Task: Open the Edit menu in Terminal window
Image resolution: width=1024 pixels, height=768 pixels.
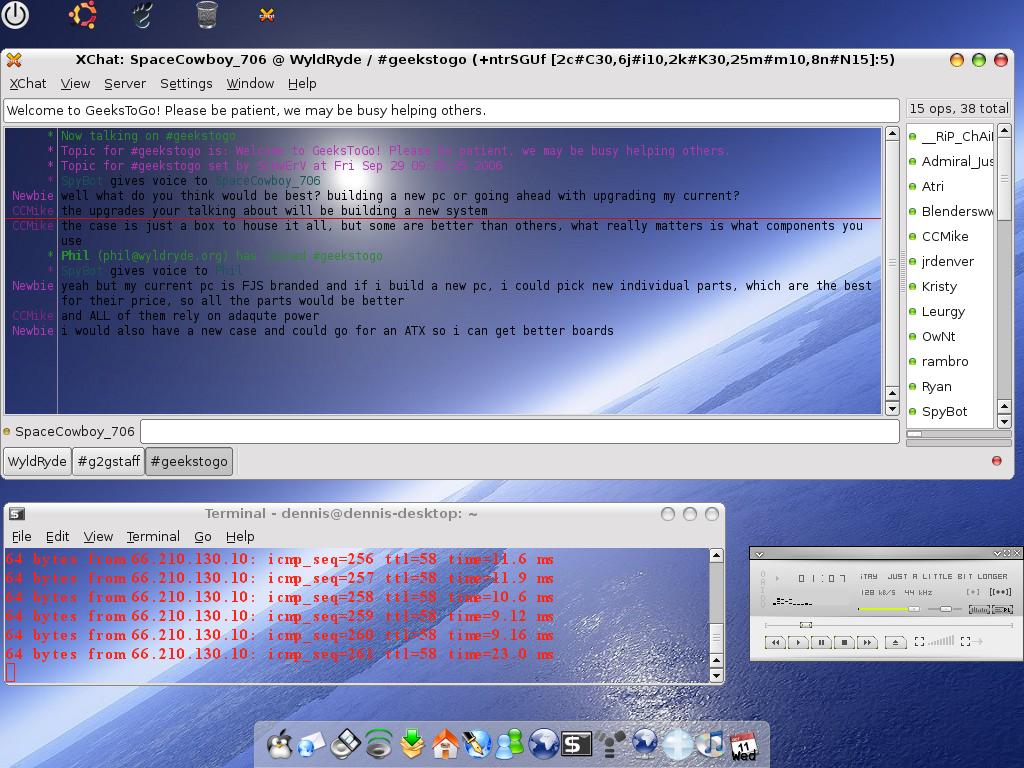Action: click(x=57, y=536)
